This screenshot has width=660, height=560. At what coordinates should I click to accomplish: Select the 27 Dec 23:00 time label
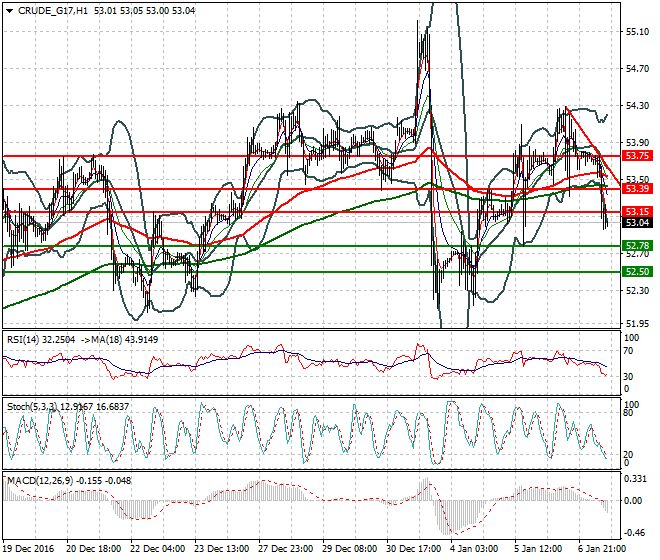click(x=285, y=549)
